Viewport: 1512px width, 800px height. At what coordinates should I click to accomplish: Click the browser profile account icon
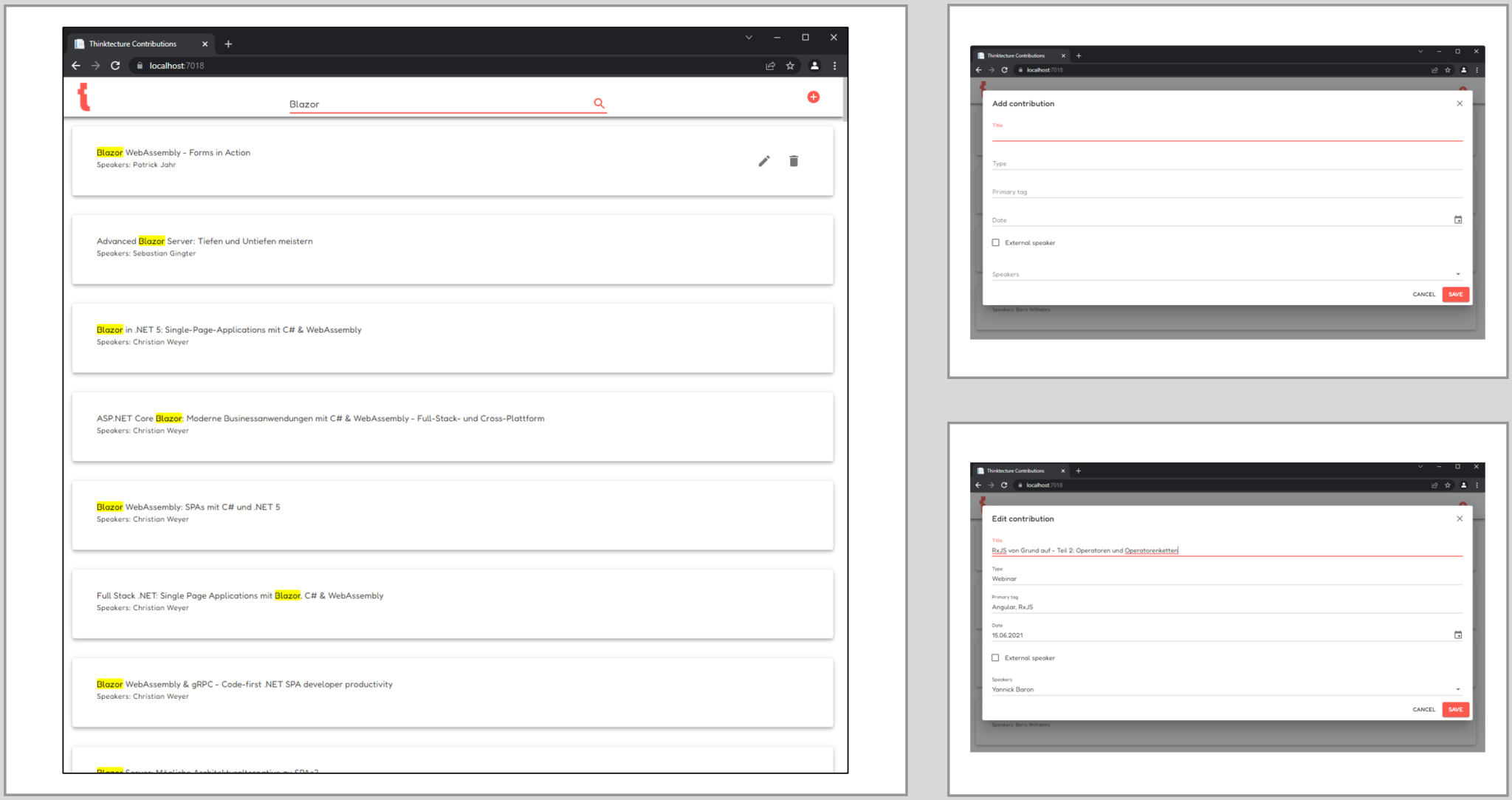pos(814,65)
